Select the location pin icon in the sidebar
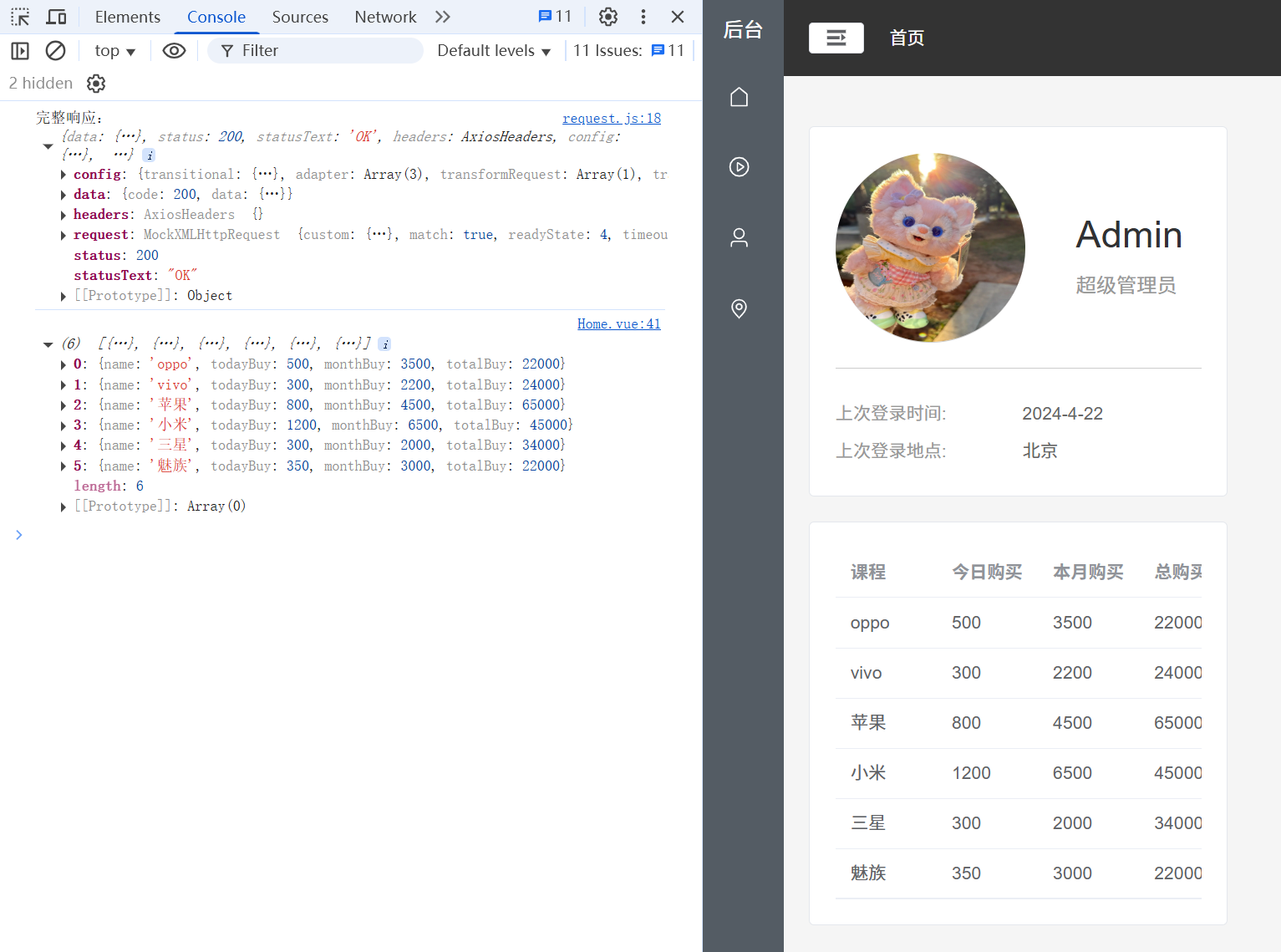 (739, 308)
